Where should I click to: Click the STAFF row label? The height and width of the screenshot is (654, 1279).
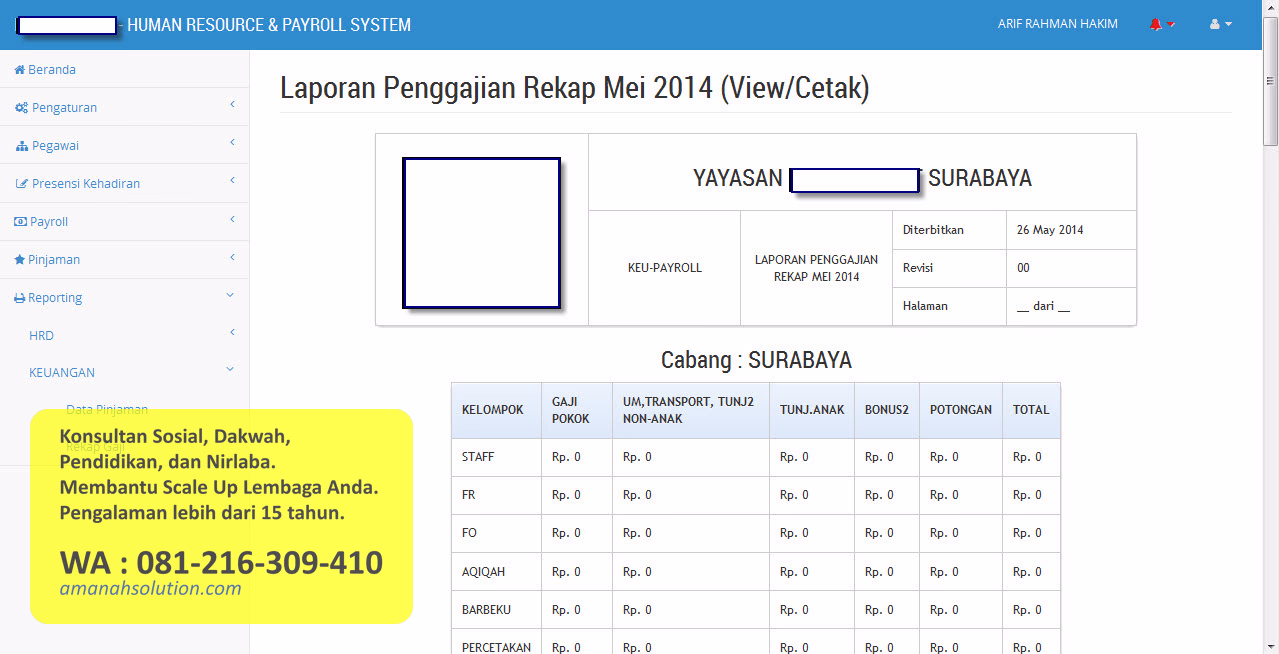pos(478,457)
